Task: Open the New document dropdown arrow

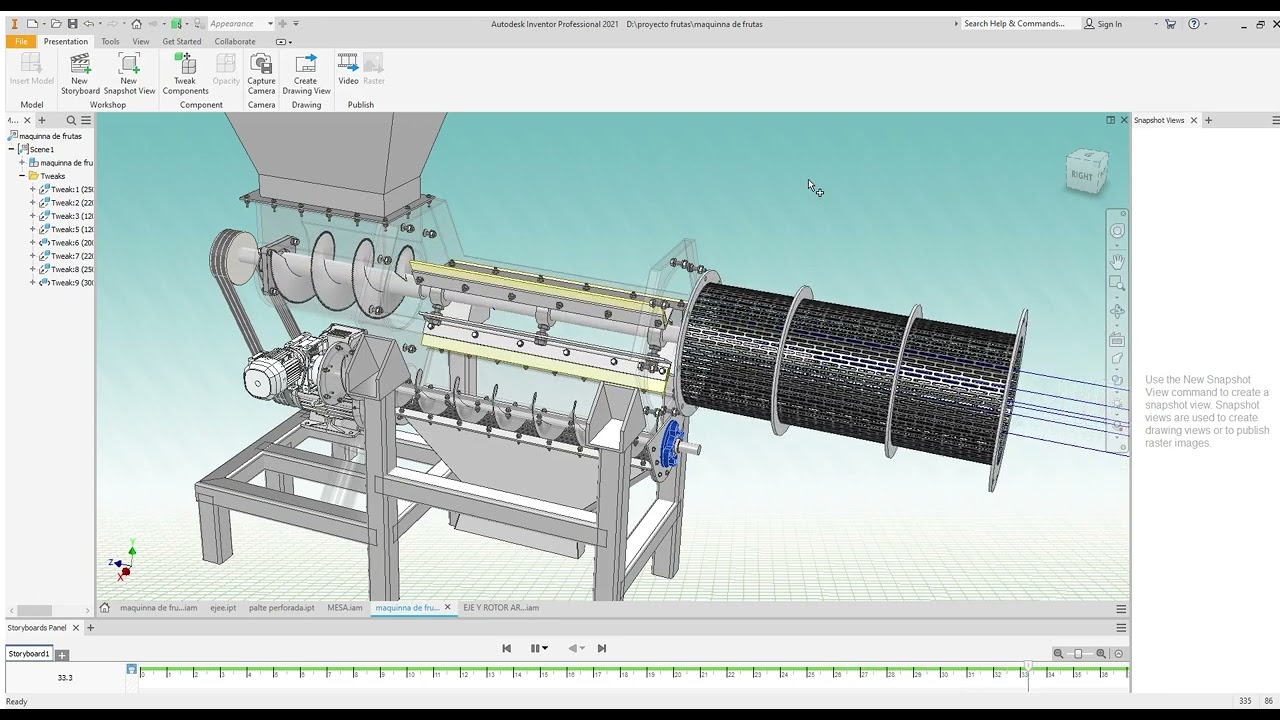Action: point(43,24)
